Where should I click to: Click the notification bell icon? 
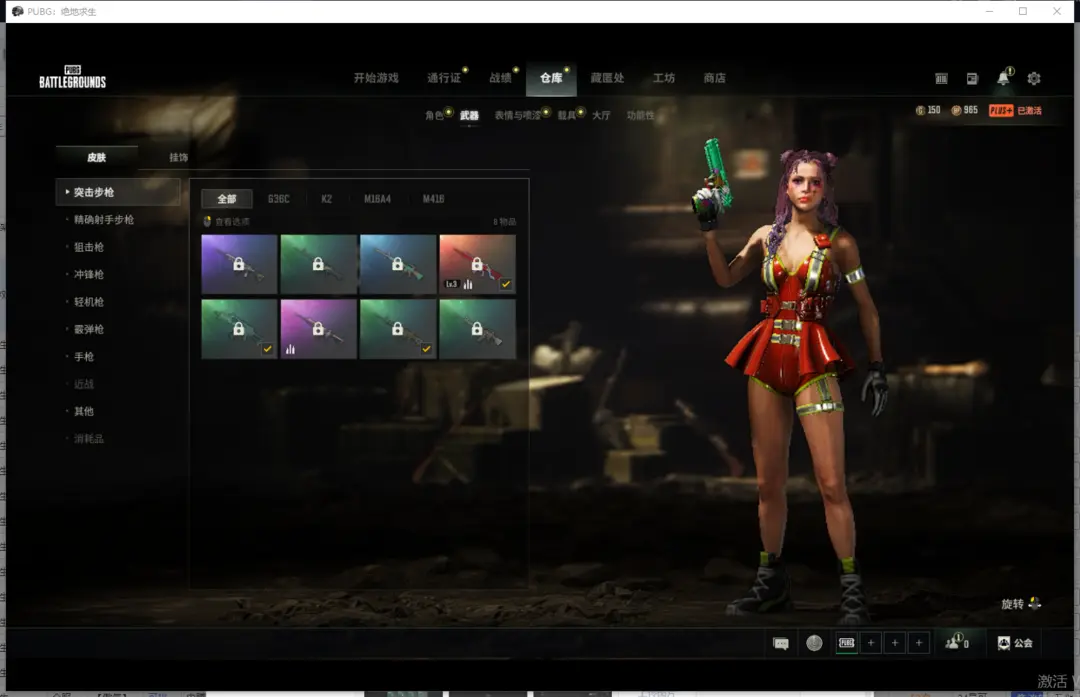(x=1002, y=78)
